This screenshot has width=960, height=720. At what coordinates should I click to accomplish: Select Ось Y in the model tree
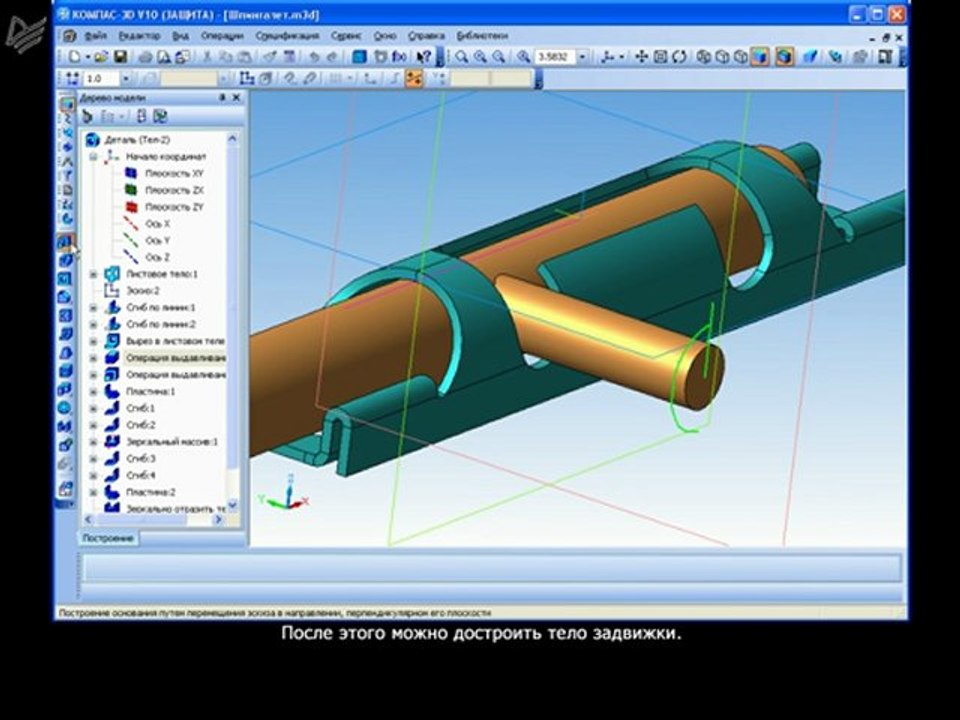point(157,241)
